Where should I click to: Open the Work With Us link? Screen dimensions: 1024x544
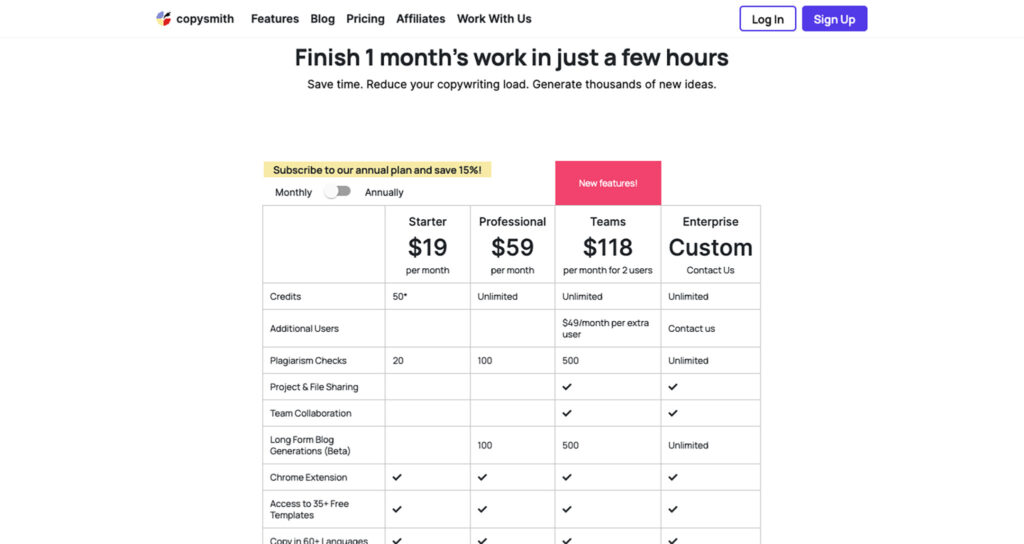pyautogui.click(x=494, y=19)
